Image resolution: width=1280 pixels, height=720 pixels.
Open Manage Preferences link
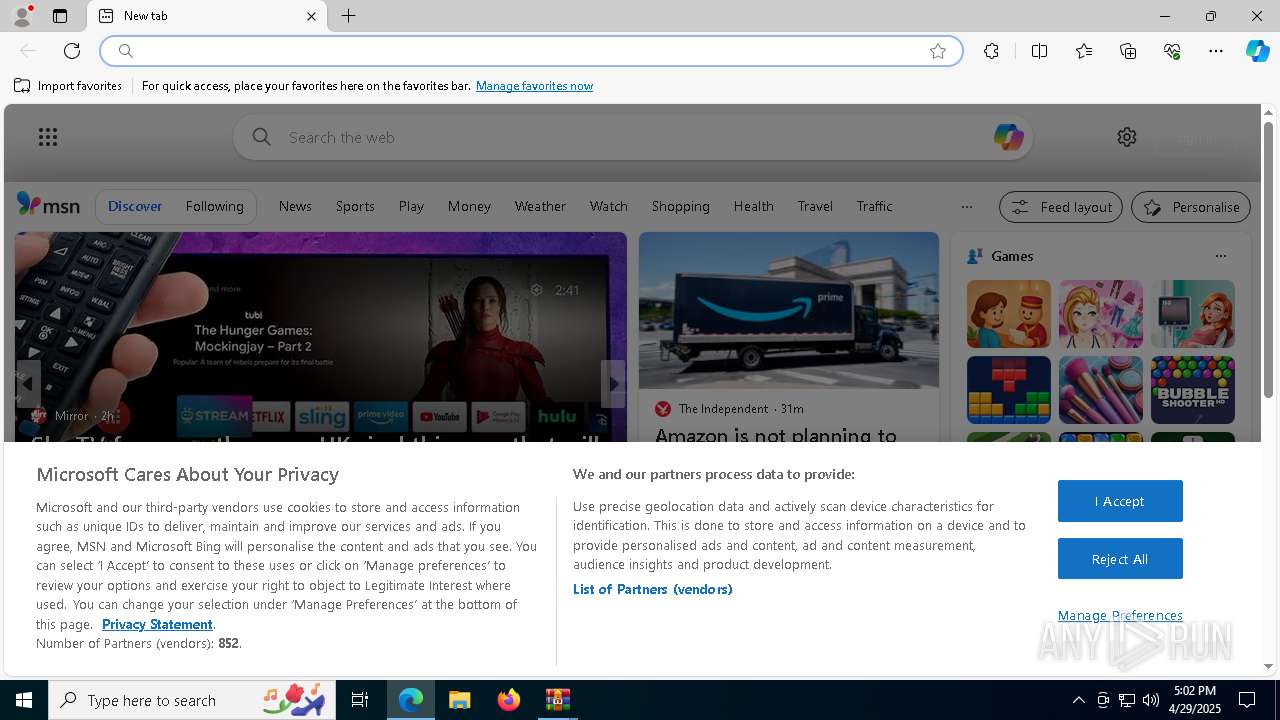pyautogui.click(x=1120, y=615)
